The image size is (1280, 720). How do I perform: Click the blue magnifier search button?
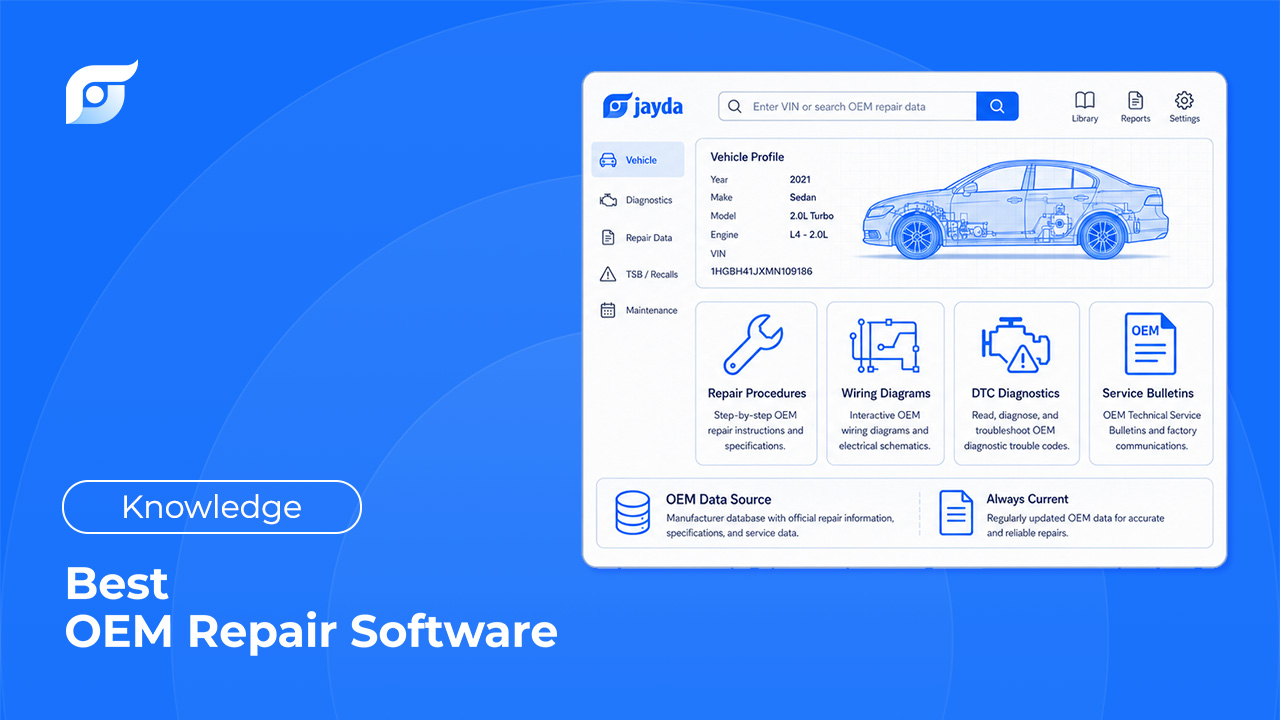pos(997,106)
